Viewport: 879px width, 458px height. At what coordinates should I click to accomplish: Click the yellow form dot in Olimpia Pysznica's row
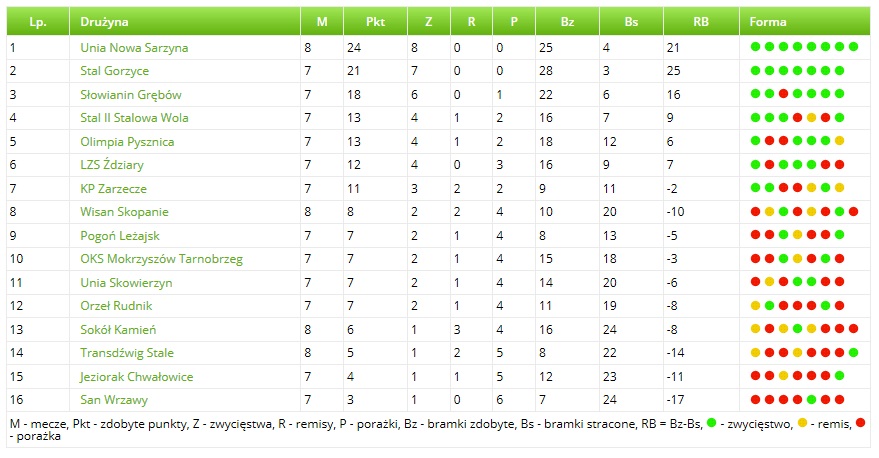point(840,141)
